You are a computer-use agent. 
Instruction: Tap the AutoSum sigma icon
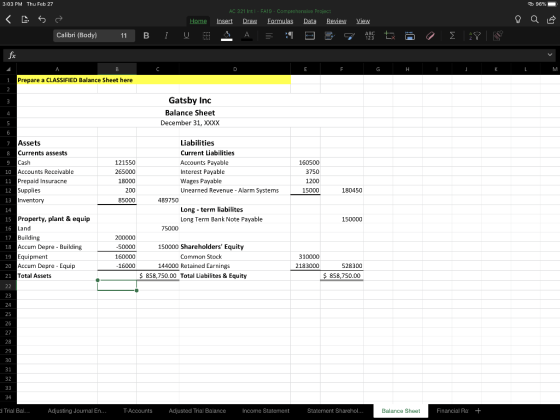[x=452, y=36]
